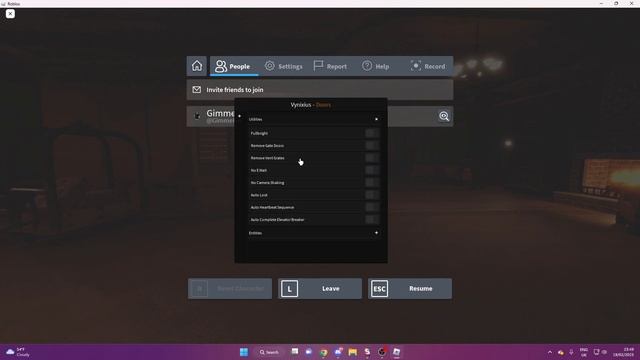Screen dimensions: 640x360
Task: Open the Windows Start menu
Action: click(244, 352)
